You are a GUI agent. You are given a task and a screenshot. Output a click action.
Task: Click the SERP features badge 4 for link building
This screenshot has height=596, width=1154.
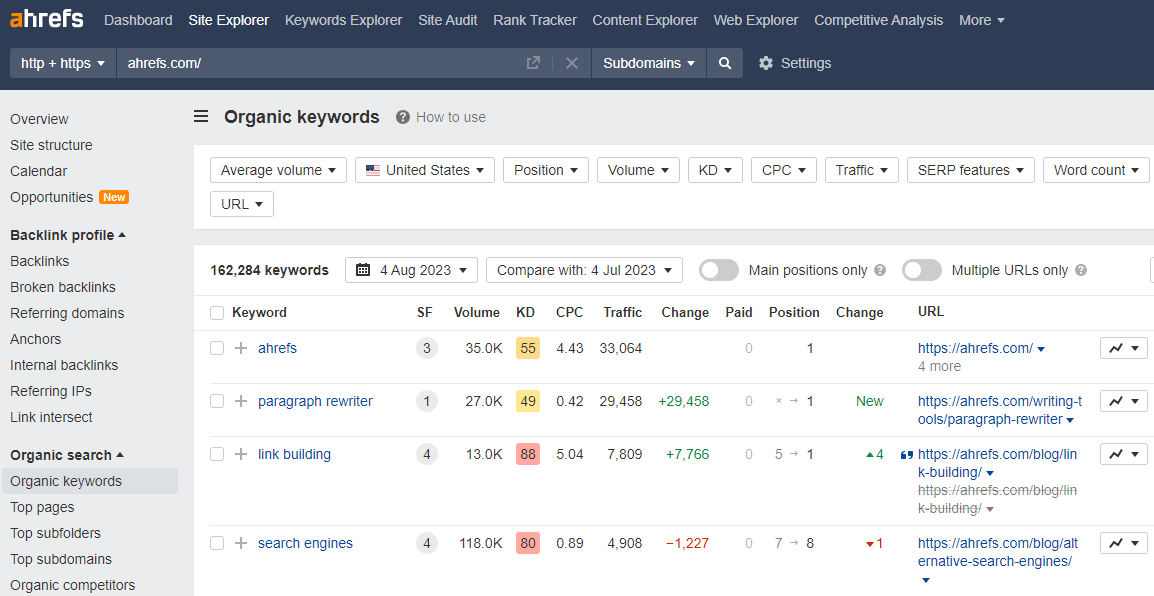[427, 454]
